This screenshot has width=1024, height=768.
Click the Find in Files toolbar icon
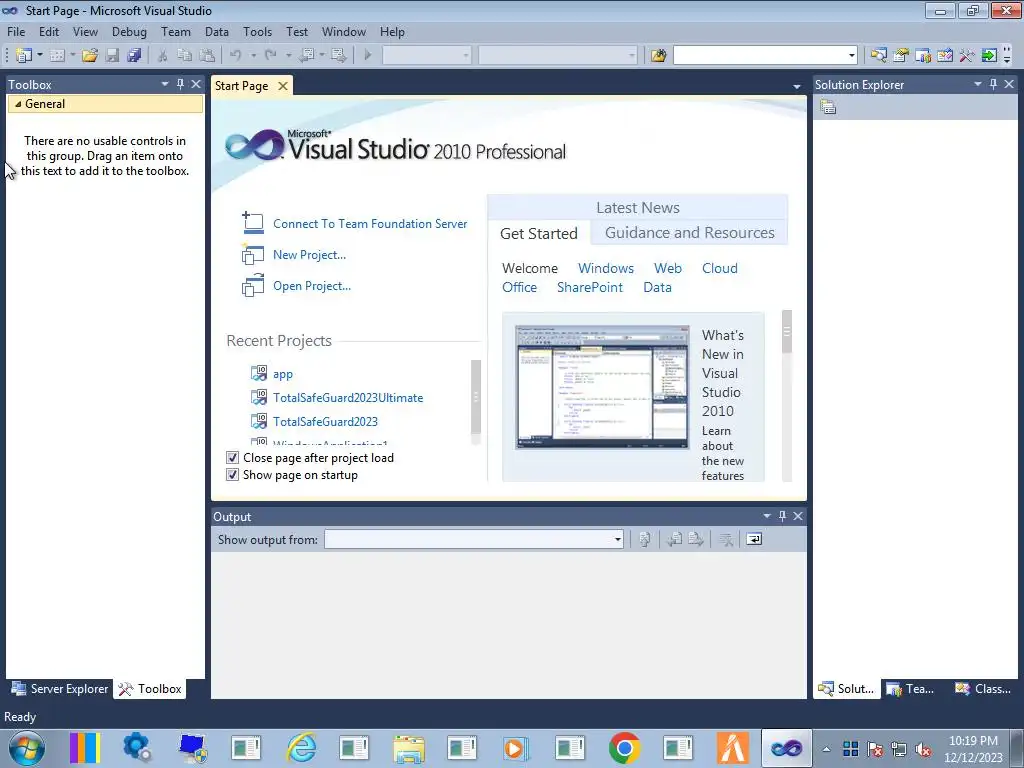[658, 56]
